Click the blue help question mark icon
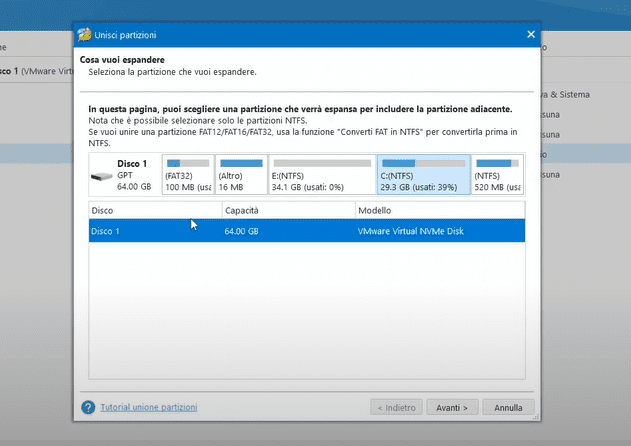This screenshot has height=446, width=631. click(x=88, y=408)
